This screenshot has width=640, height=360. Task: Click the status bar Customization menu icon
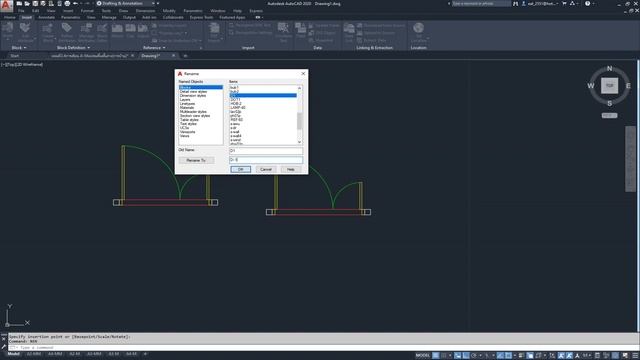coord(635,356)
